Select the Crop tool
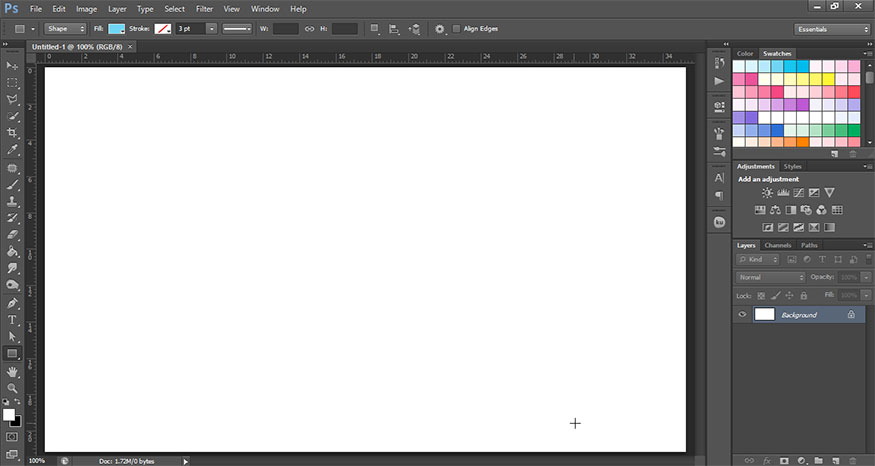875x466 pixels. click(x=13, y=132)
